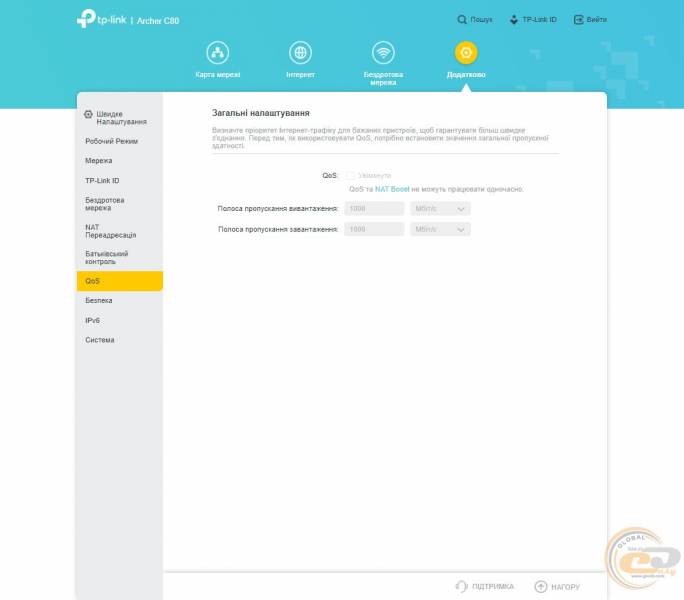Open Безпека sidebar item
Viewport: 684px width, 600px height.
(99, 300)
